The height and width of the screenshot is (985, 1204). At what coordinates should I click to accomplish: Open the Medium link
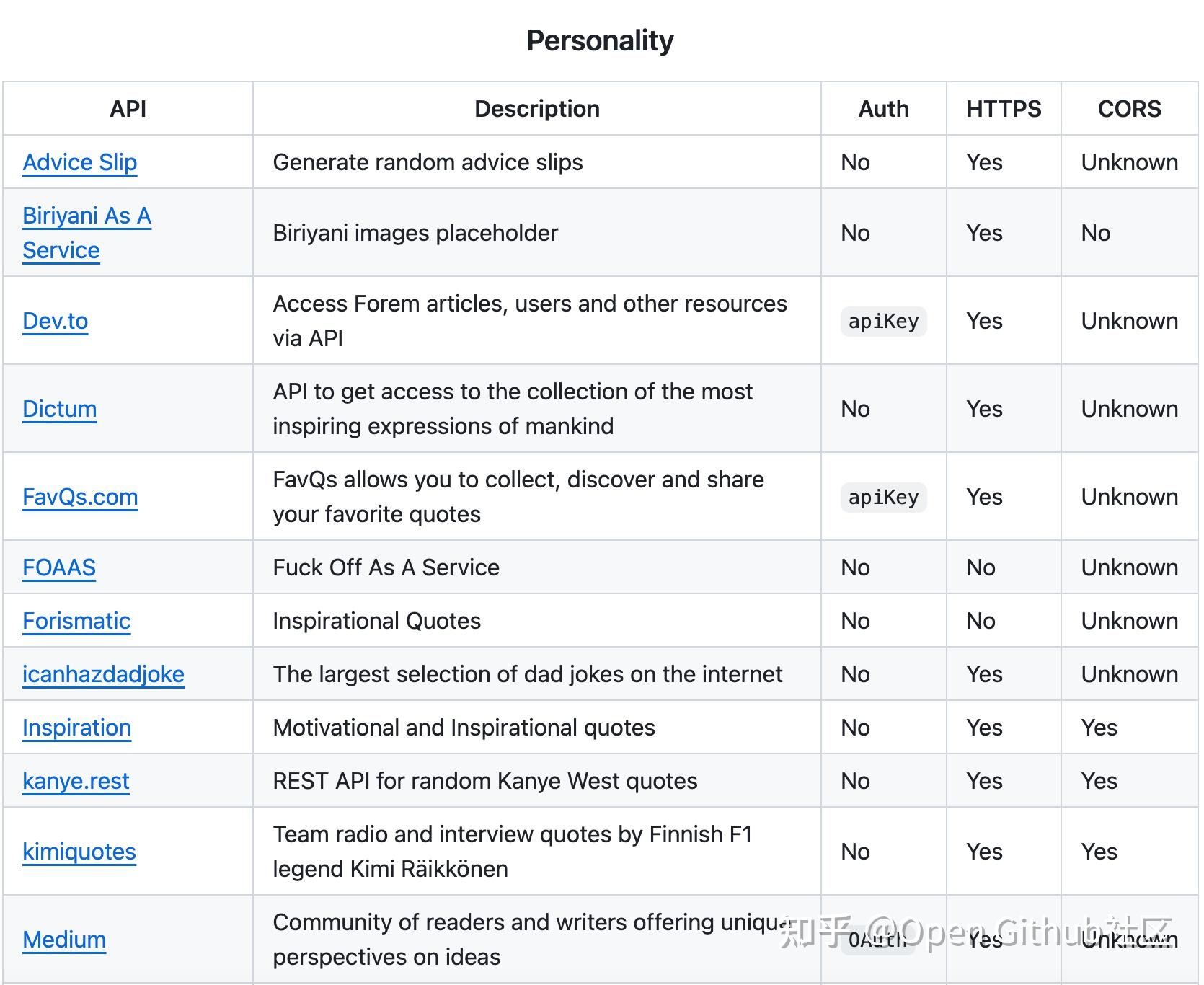pyautogui.click(x=64, y=940)
